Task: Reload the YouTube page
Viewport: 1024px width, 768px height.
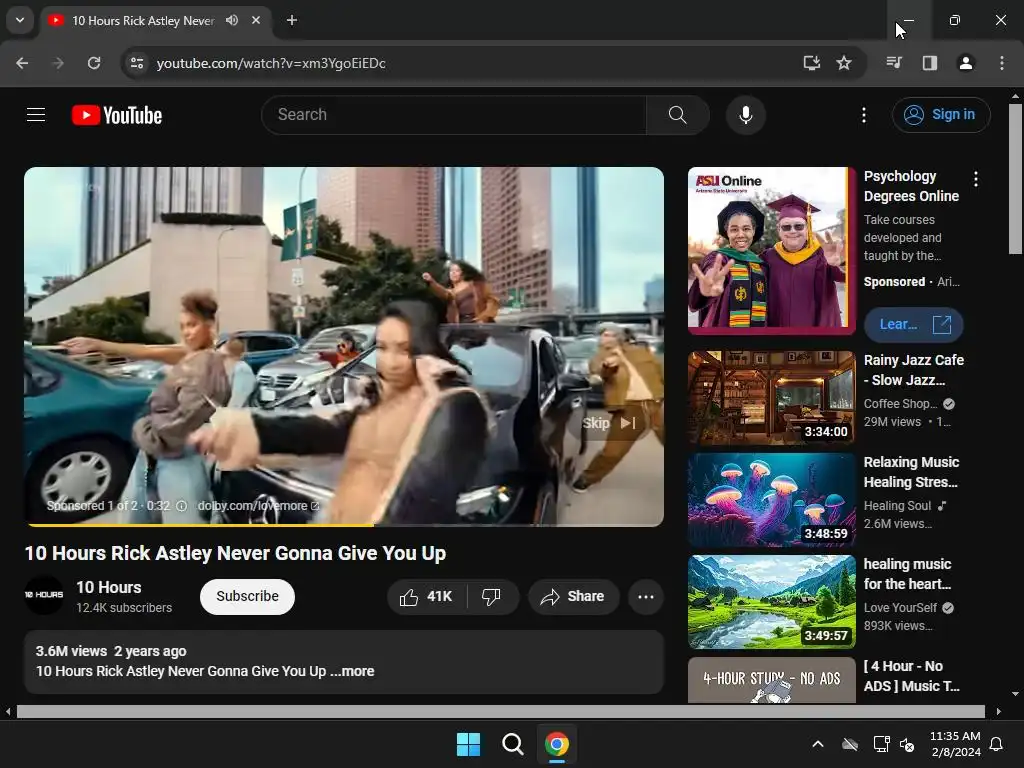Action: pyautogui.click(x=94, y=63)
